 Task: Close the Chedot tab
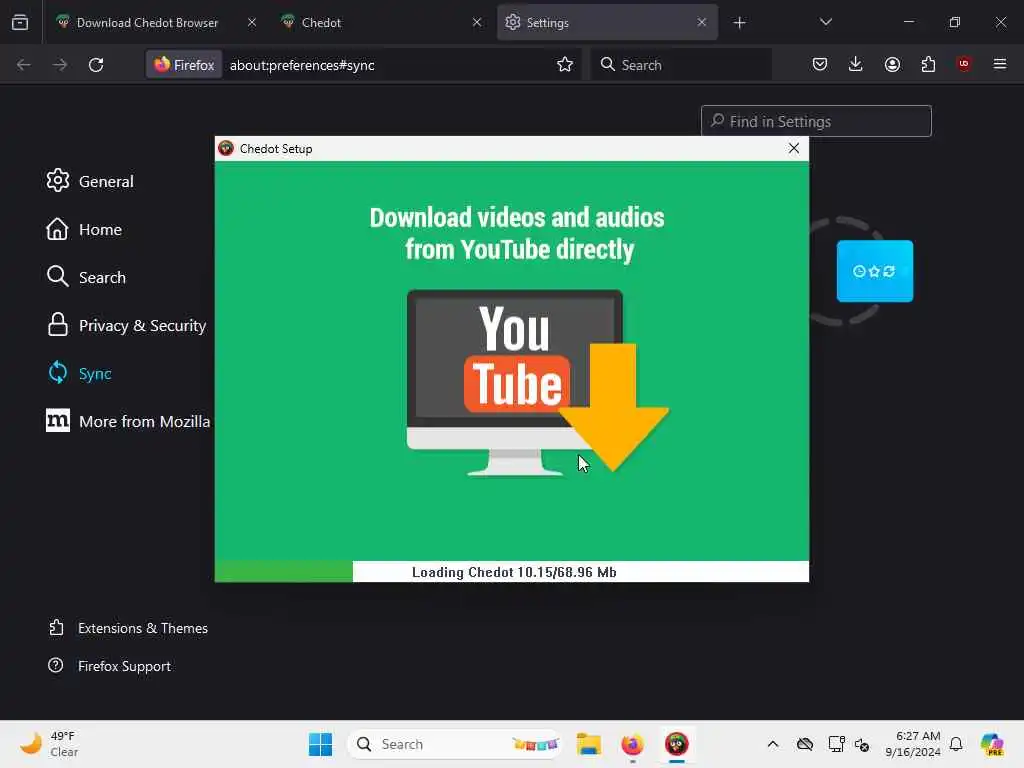pos(477,22)
